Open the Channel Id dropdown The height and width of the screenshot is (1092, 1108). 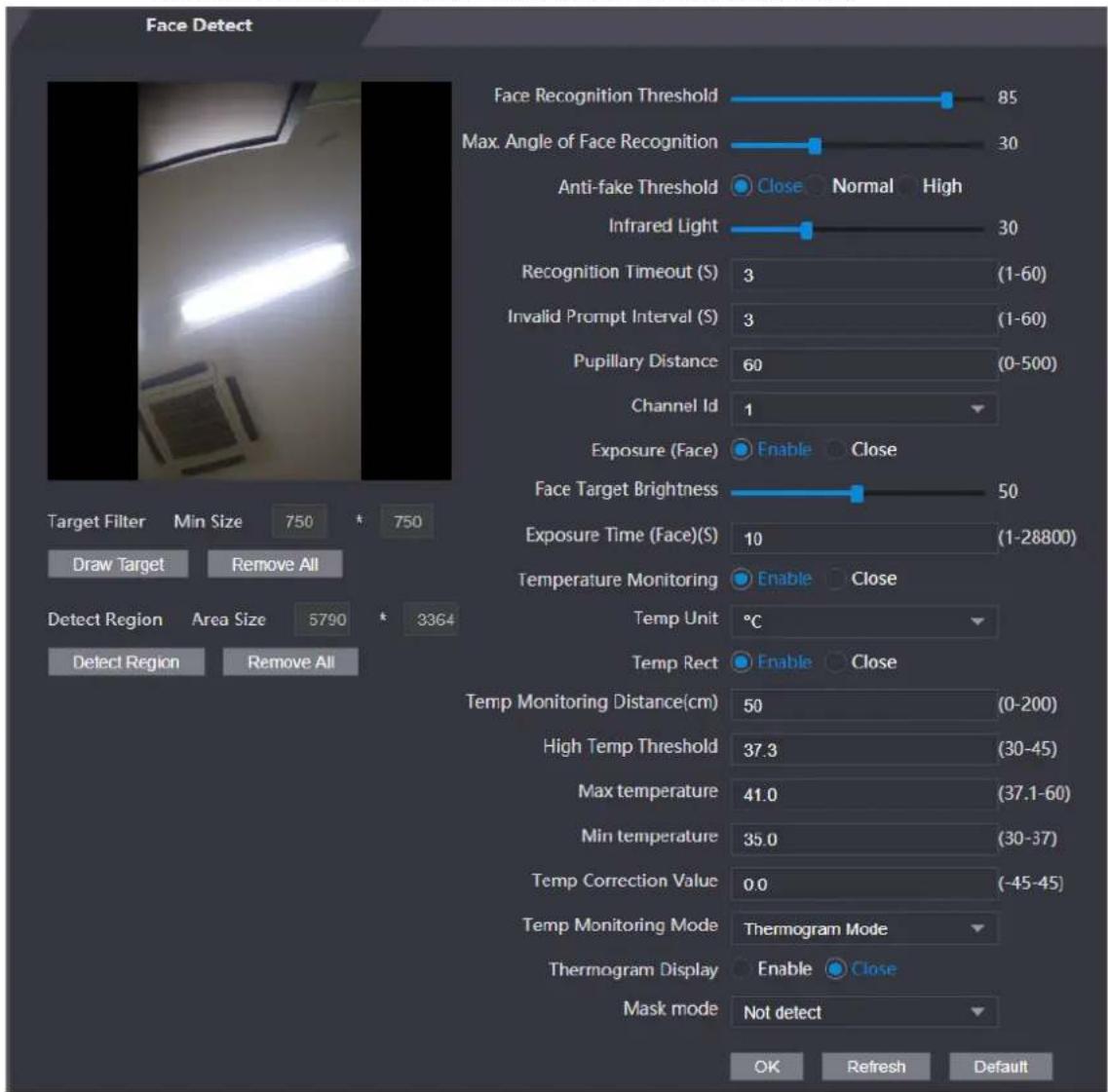[x=863, y=409]
